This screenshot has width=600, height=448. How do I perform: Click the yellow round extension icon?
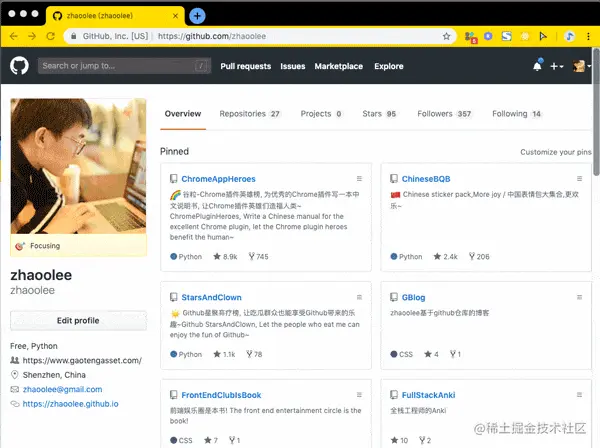[x=525, y=36]
